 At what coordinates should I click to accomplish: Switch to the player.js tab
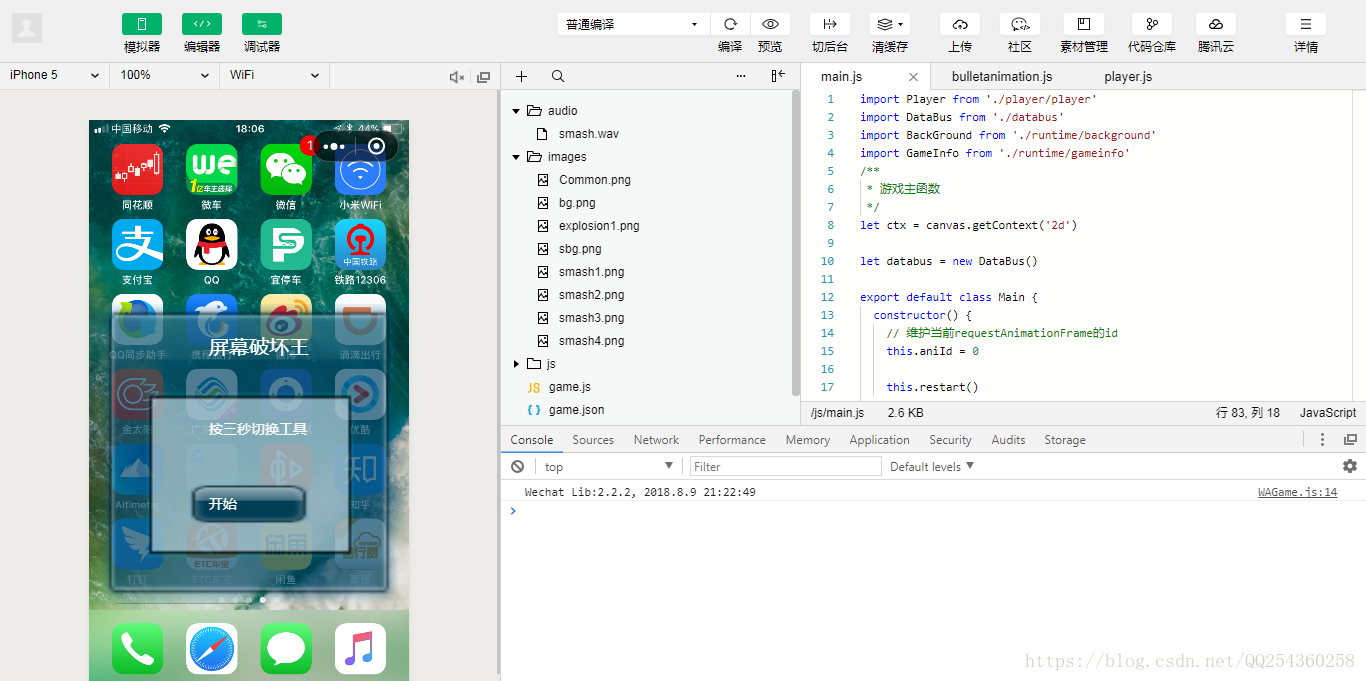[x=1128, y=76]
